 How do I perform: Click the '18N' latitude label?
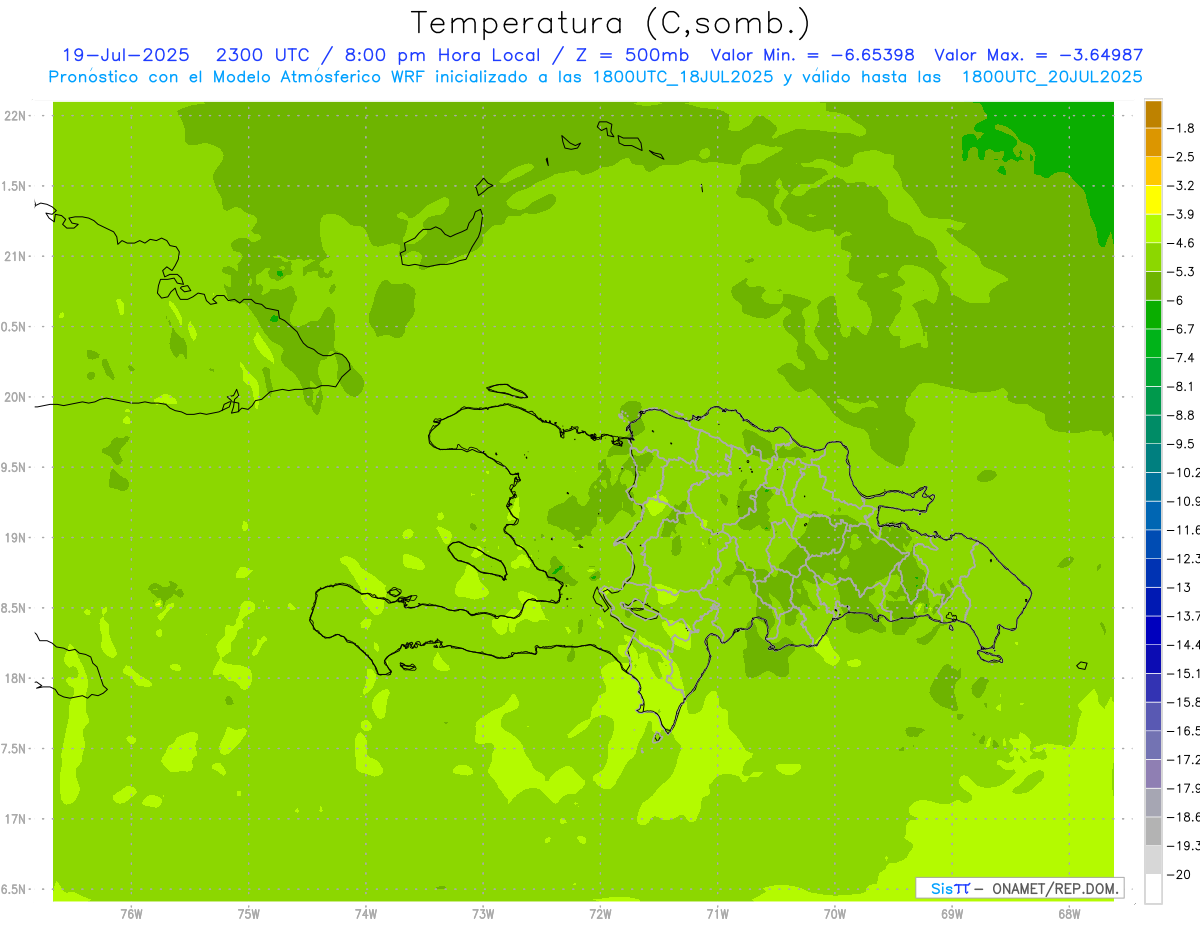pyautogui.click(x=15, y=679)
